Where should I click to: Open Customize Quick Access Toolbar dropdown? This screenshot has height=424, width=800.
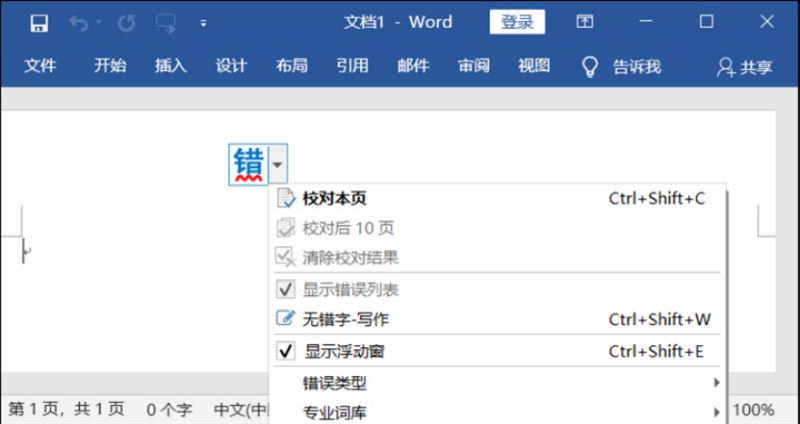(204, 23)
